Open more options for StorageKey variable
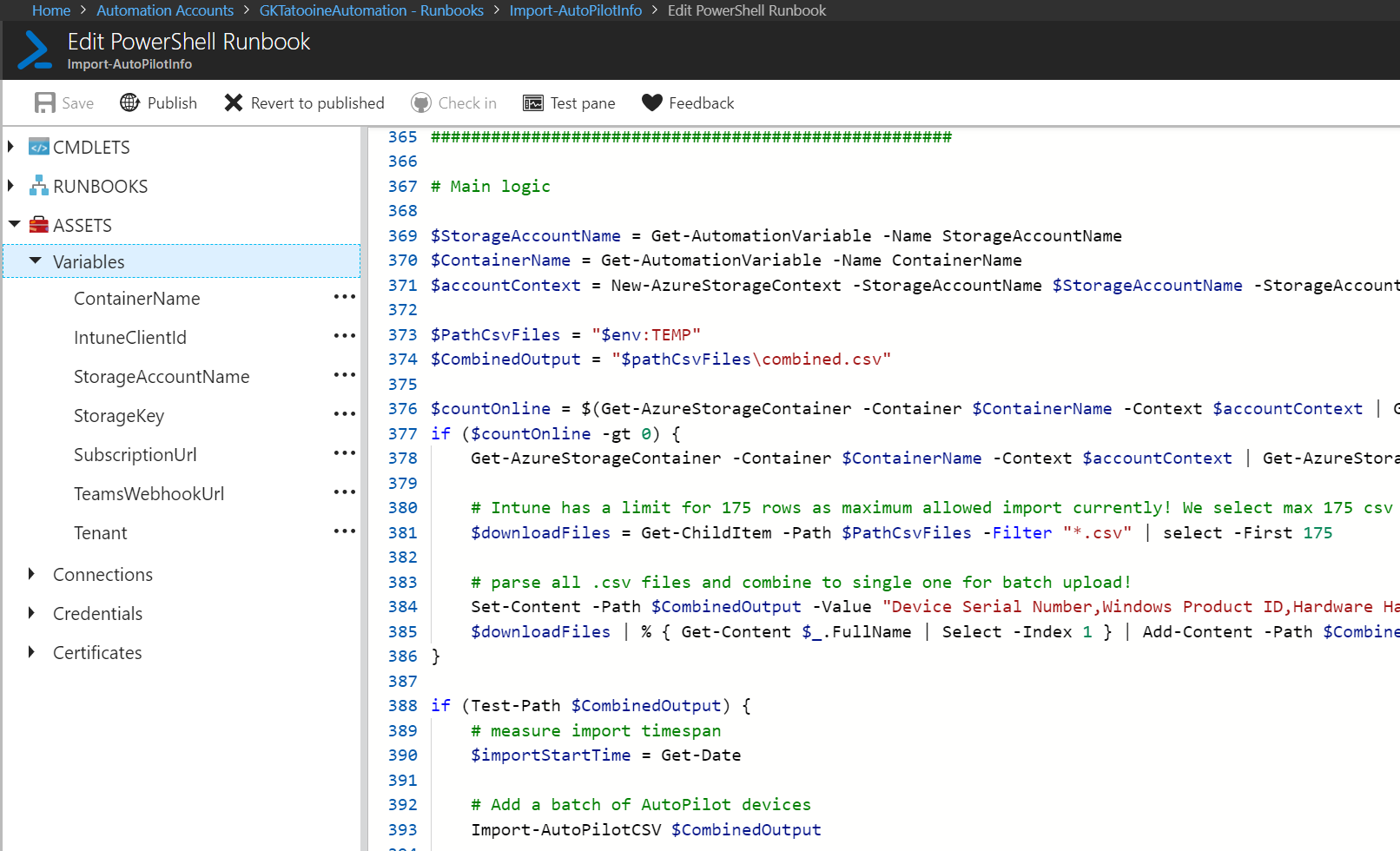The image size is (1400, 851). [345, 414]
